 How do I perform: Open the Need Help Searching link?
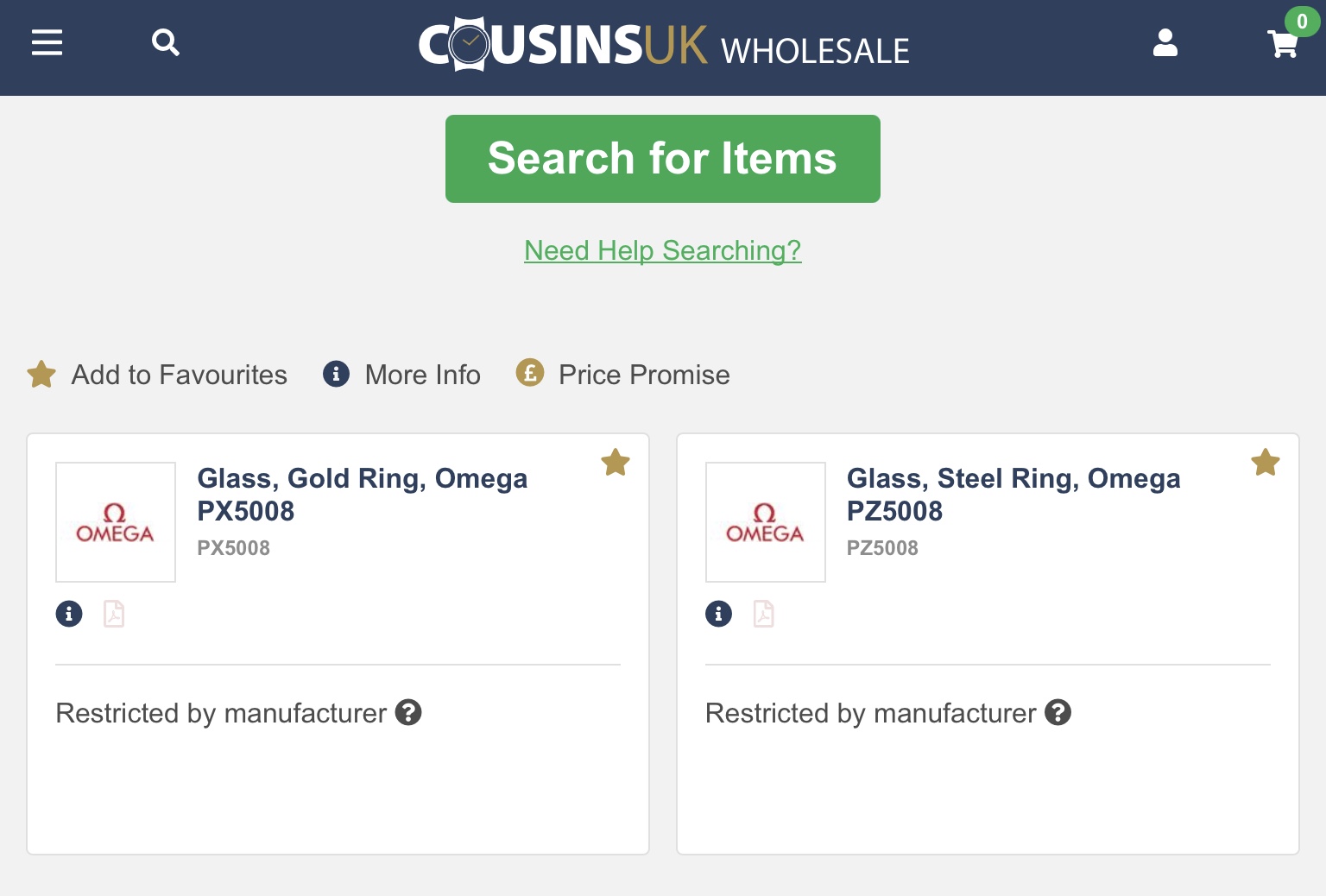coord(662,250)
